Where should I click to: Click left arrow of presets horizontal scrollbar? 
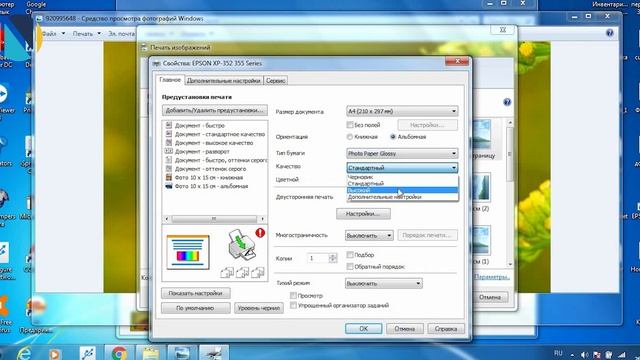click(x=167, y=219)
